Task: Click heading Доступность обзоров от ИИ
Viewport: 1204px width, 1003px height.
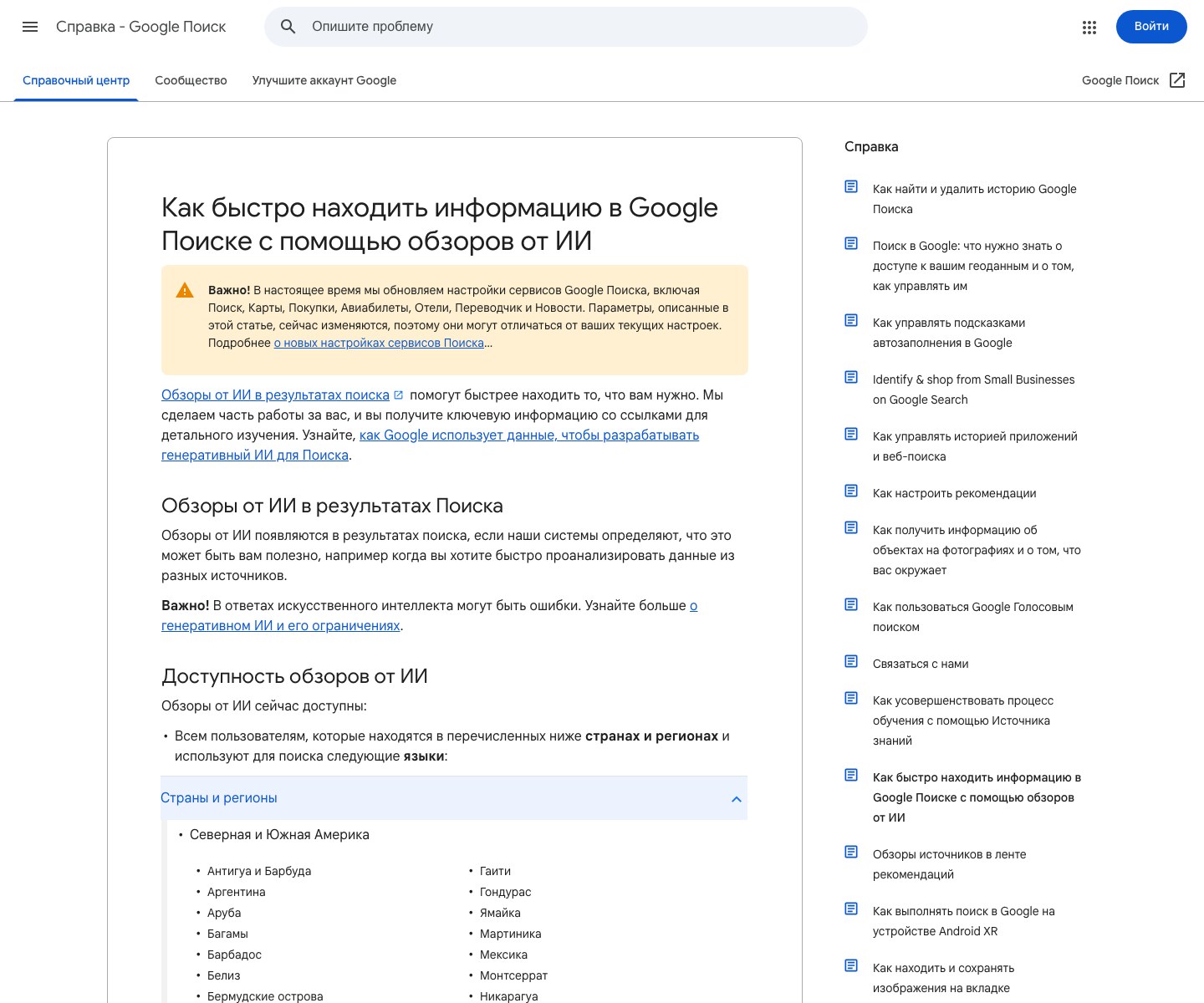Action: (294, 676)
